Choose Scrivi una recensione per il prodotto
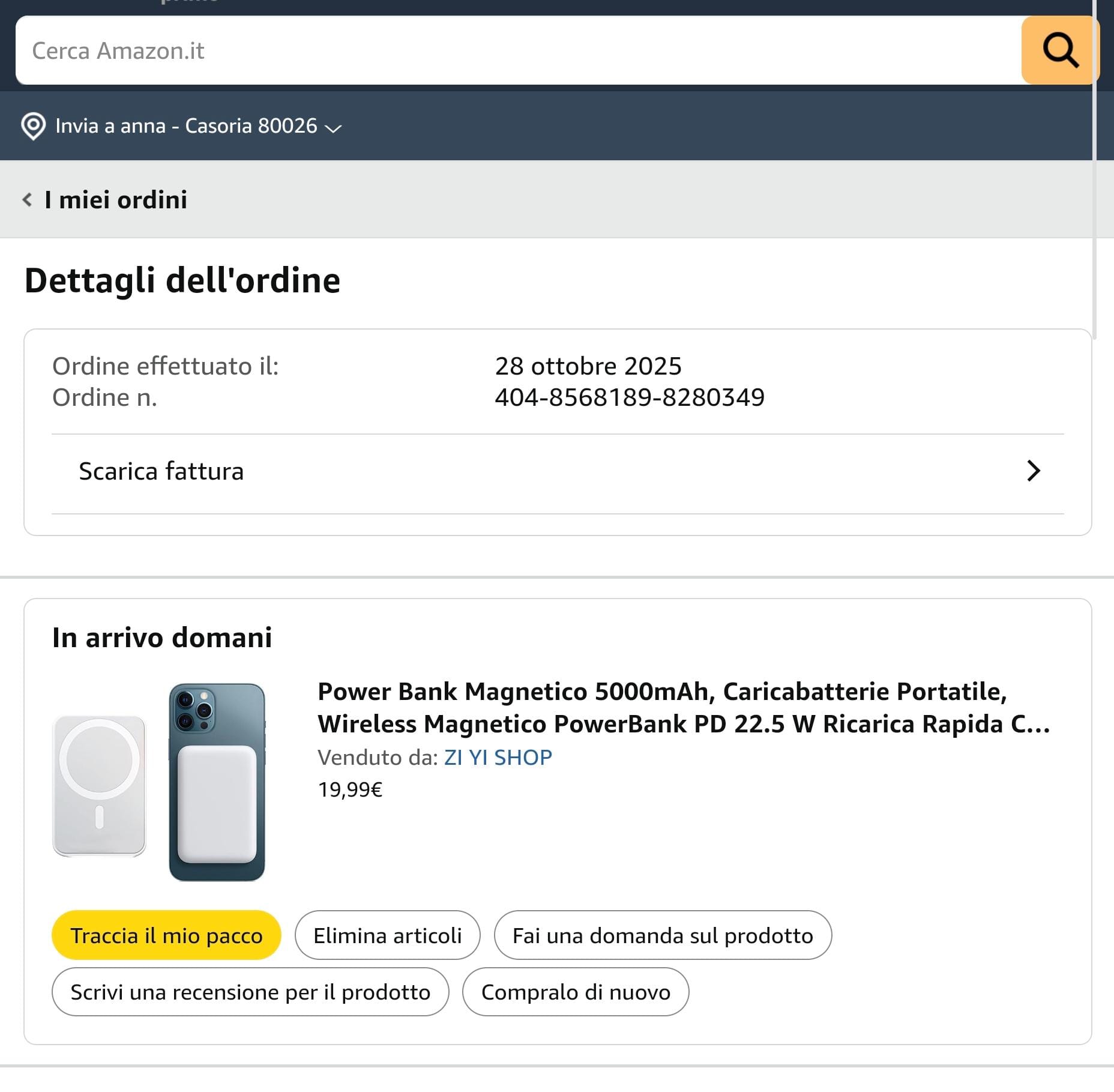The width and height of the screenshot is (1114, 1092). click(x=250, y=992)
